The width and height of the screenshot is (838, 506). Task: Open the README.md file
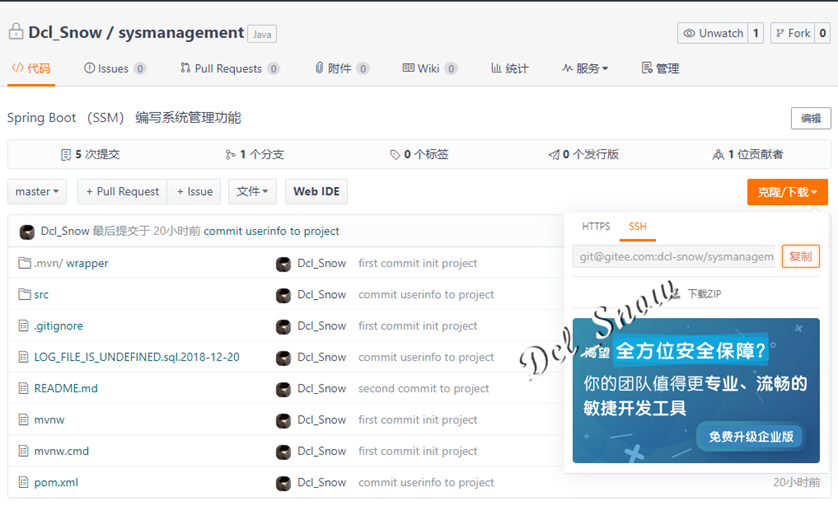click(66, 388)
